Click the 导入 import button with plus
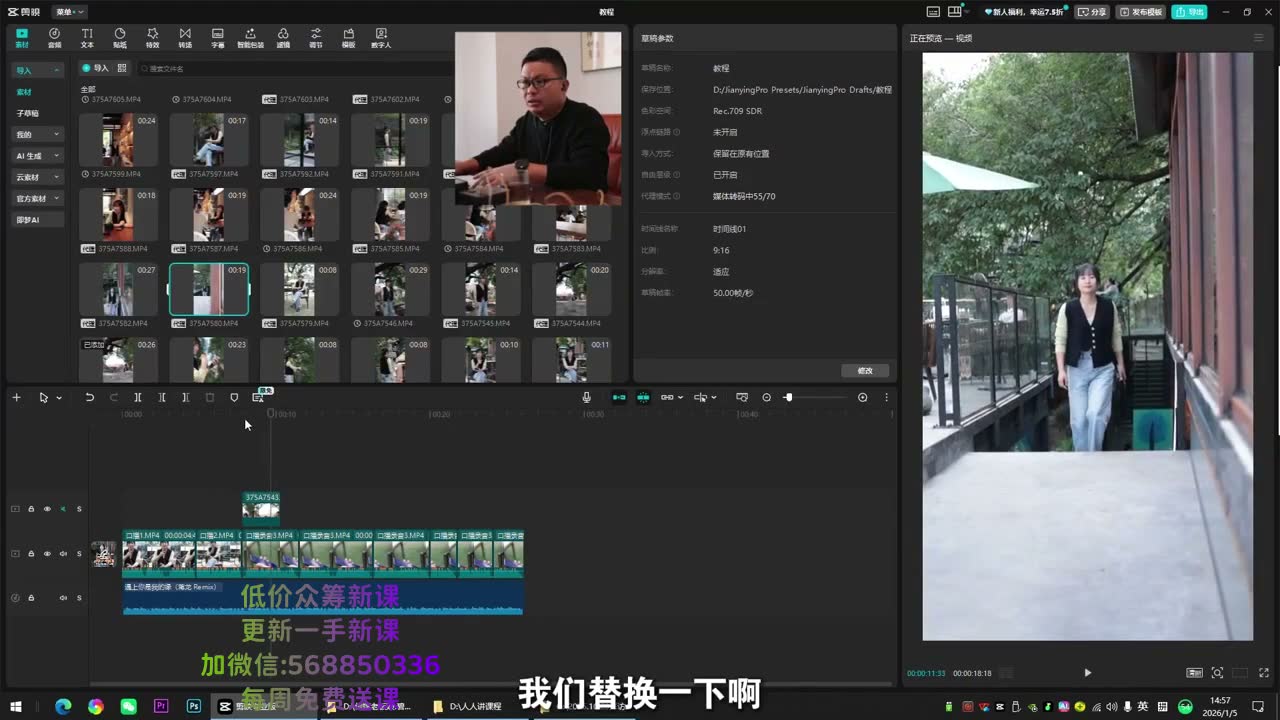Image resolution: width=1280 pixels, height=720 pixels. (x=96, y=68)
